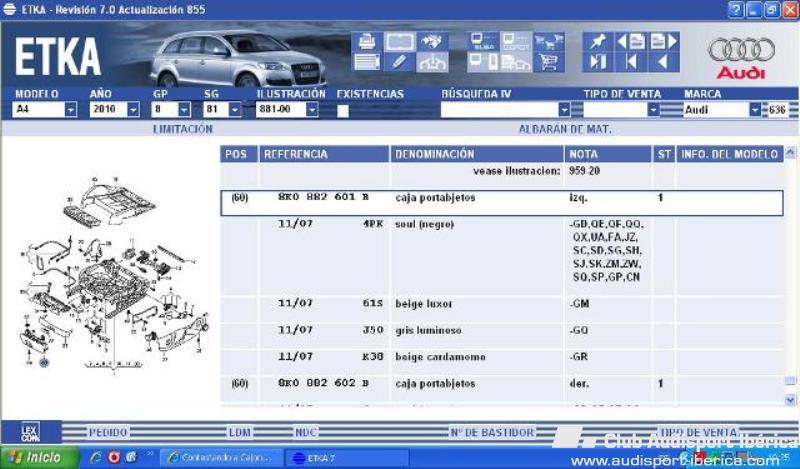Select the beige luxor 61S row
Viewport: 800px width, 469px height.
click(x=502, y=309)
